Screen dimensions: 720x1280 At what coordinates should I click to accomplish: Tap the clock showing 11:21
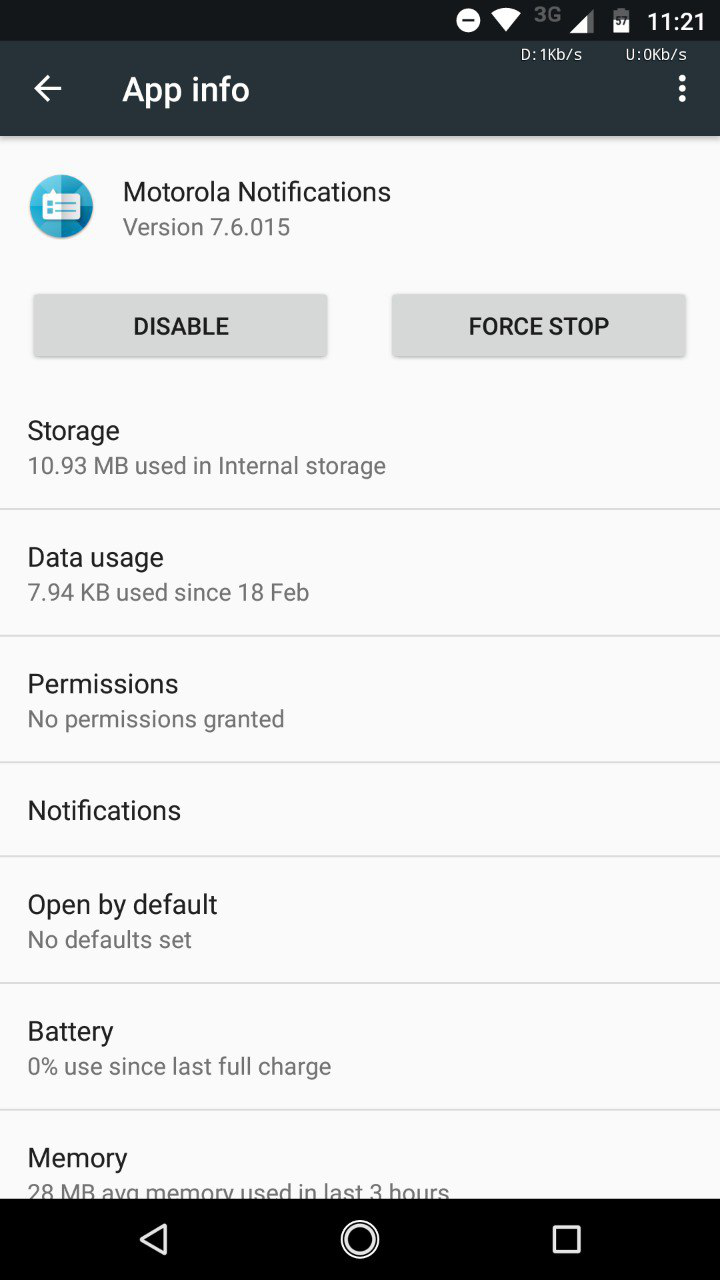(676, 21)
